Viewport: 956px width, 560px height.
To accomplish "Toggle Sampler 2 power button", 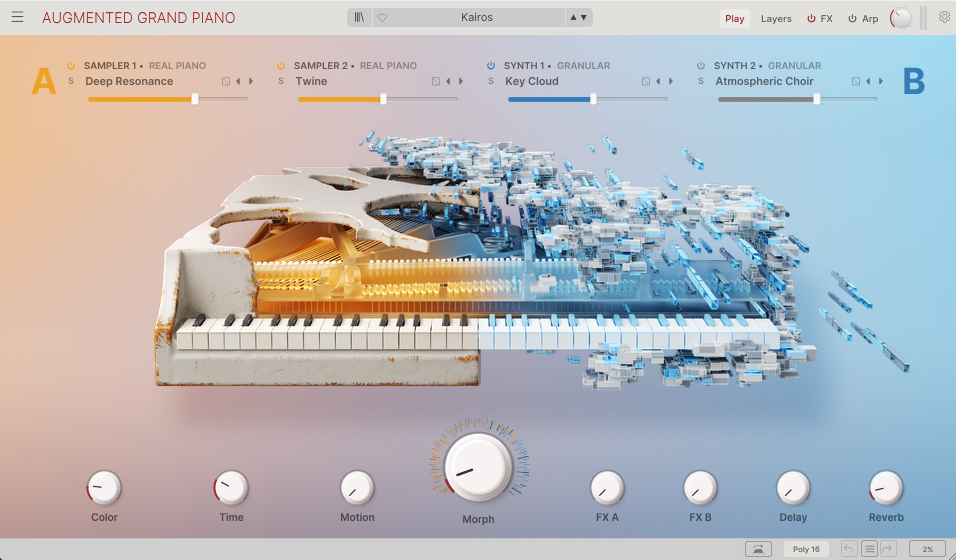I will 281,65.
